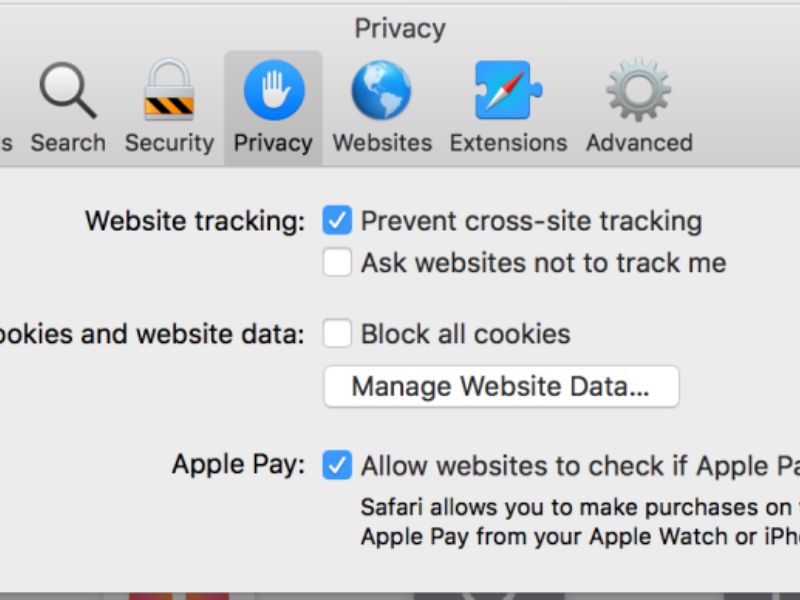This screenshot has width=800, height=600.
Task: Open the gear Advanced icon
Action: pyautogui.click(x=638, y=90)
